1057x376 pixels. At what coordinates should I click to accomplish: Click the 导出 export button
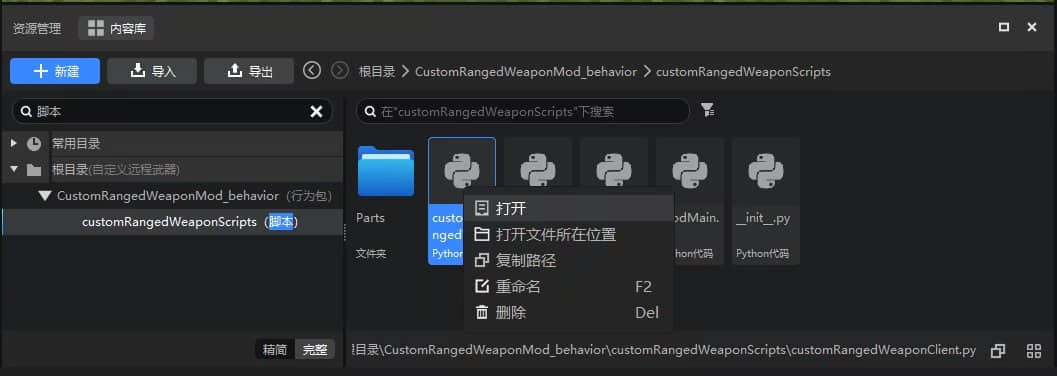click(x=249, y=71)
